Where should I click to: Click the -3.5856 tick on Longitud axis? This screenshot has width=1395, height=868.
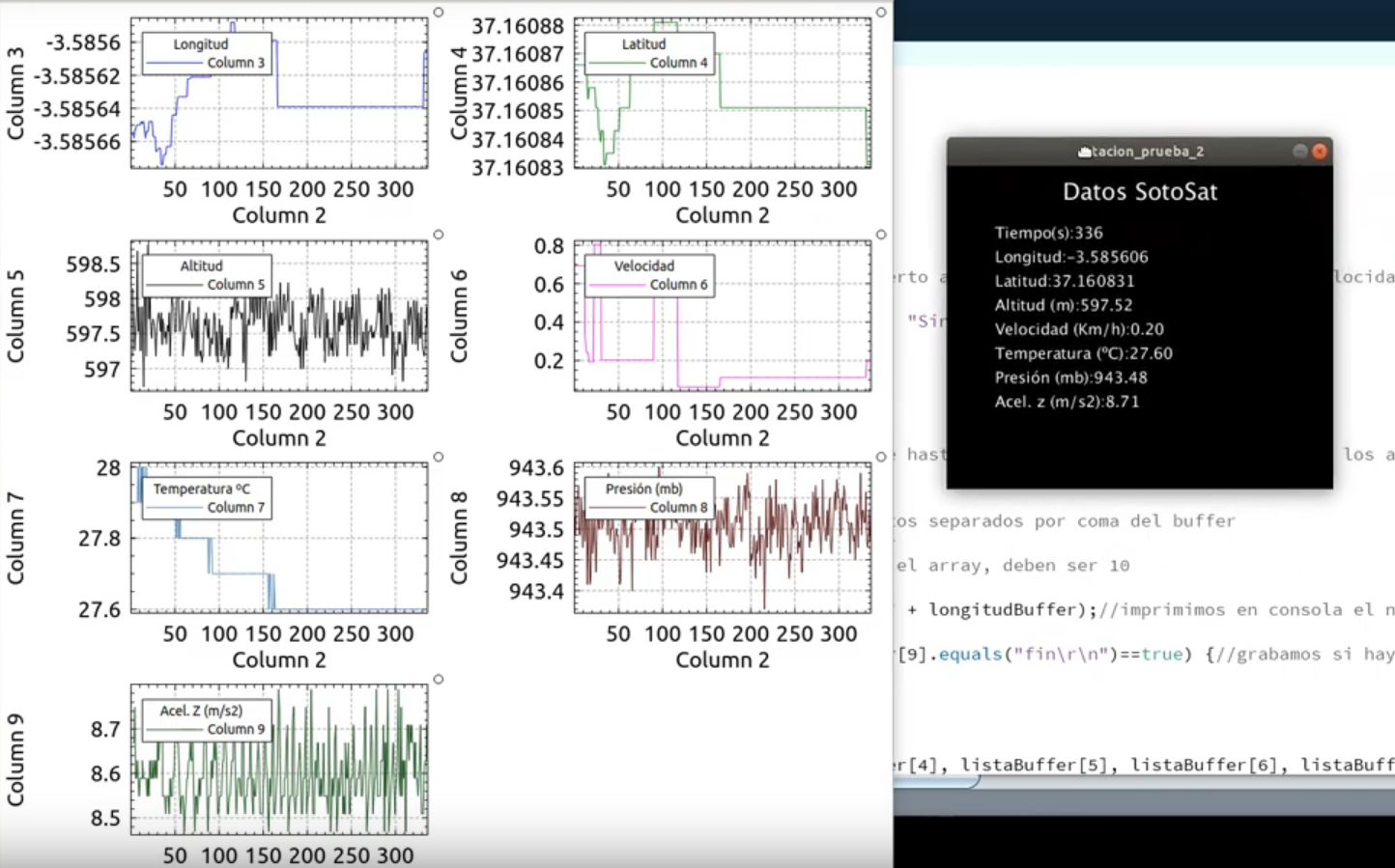point(83,42)
